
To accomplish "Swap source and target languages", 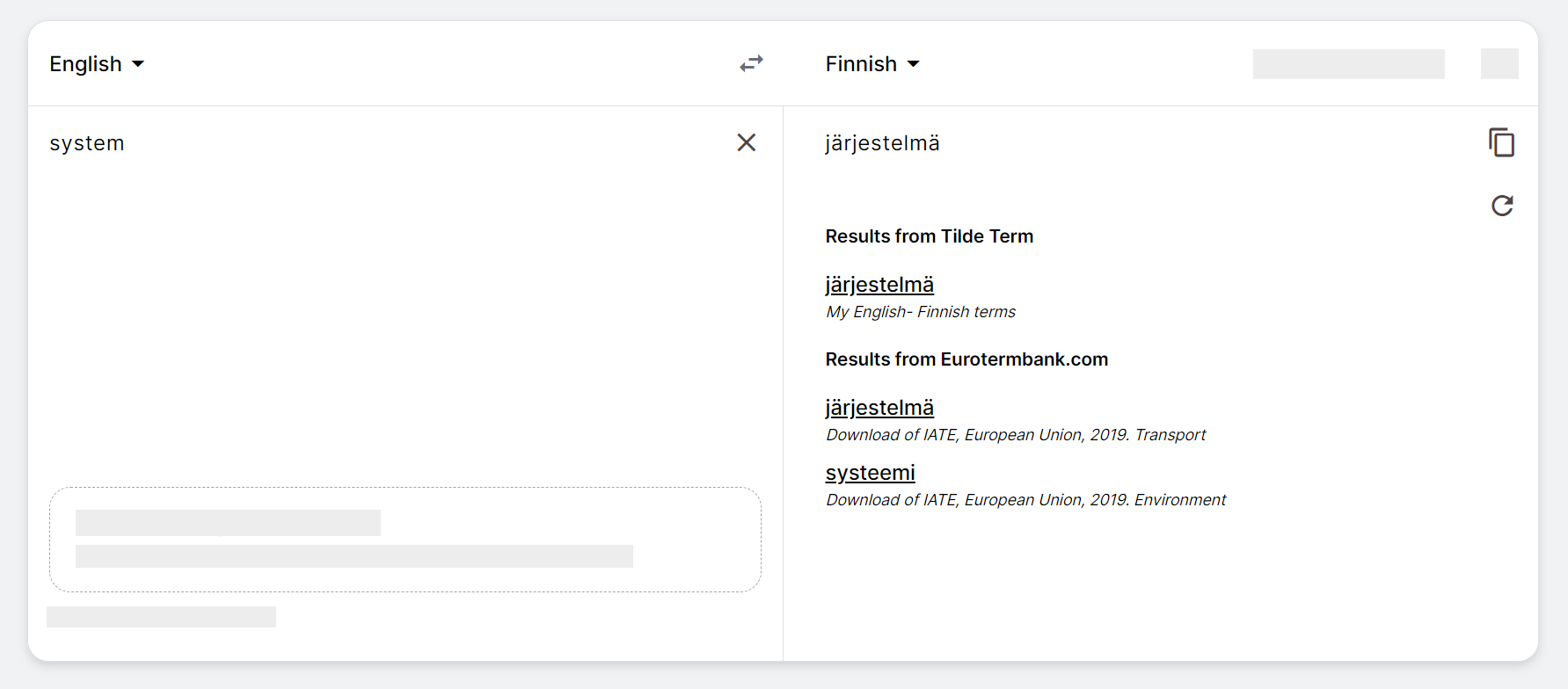I will [x=751, y=63].
